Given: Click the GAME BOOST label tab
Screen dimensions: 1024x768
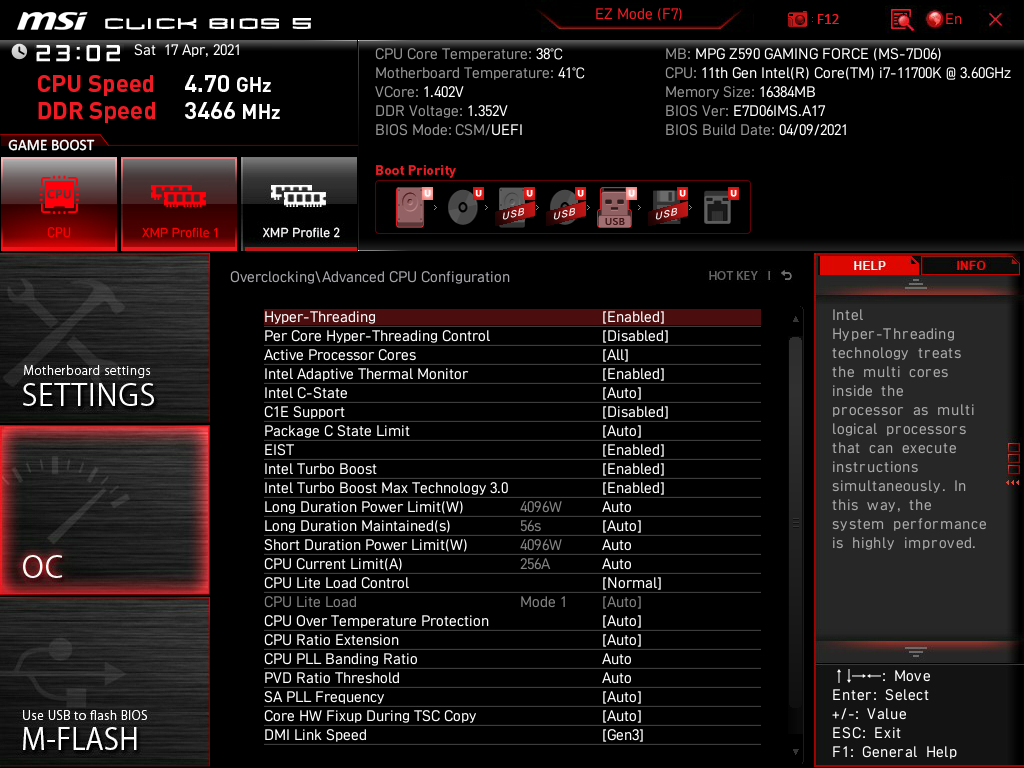Looking at the screenshot, I should (51, 145).
